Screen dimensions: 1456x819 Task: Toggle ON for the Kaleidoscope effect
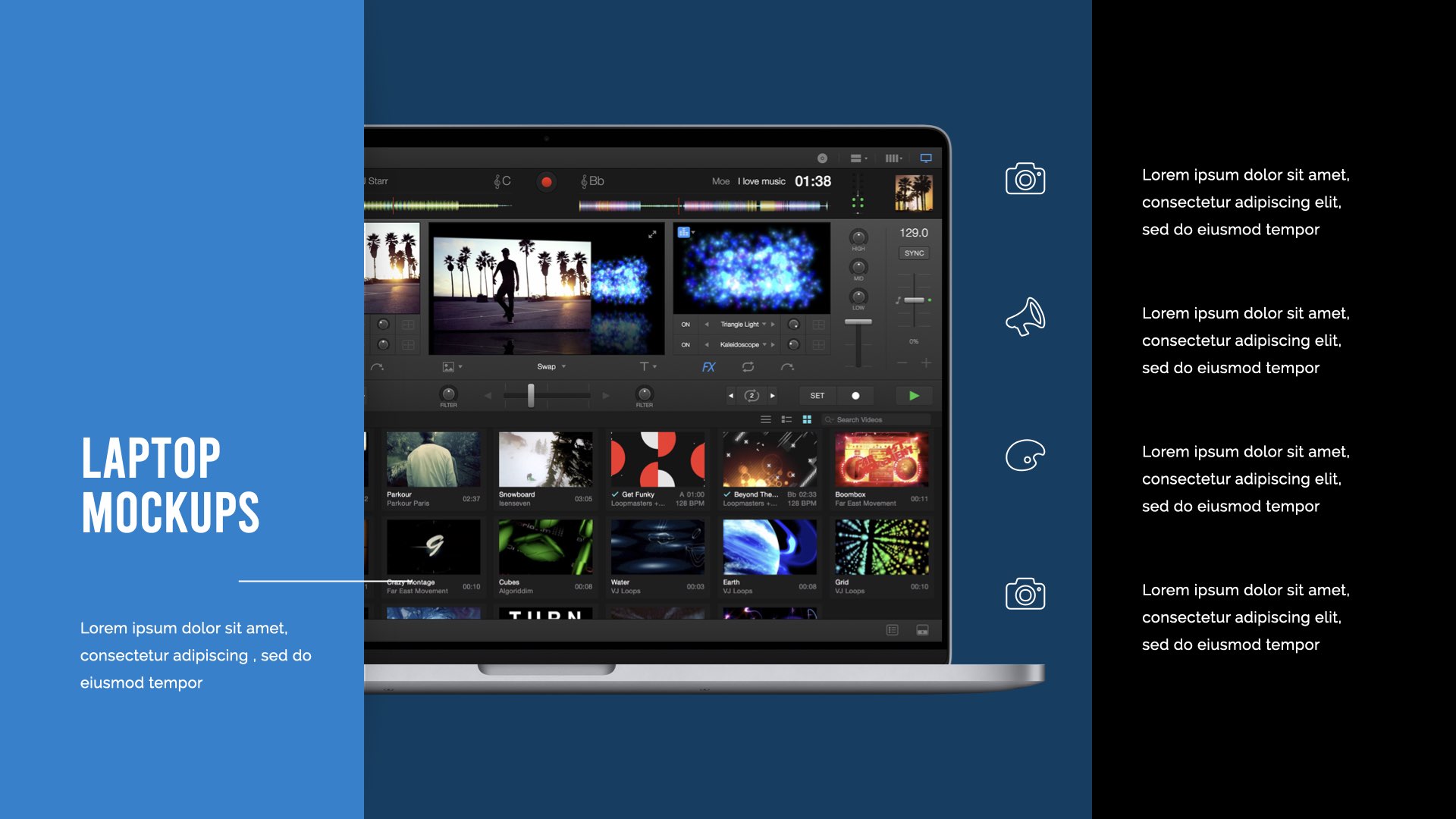pos(686,345)
